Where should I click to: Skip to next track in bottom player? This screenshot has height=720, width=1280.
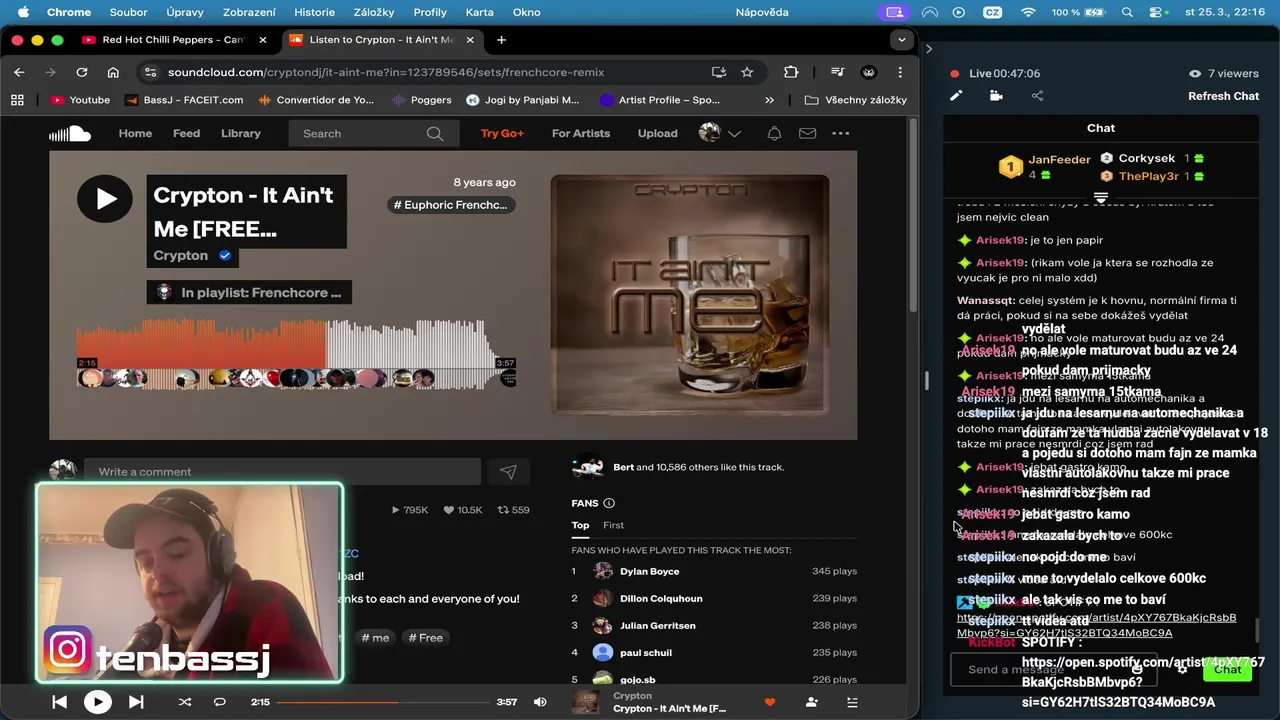click(x=136, y=702)
